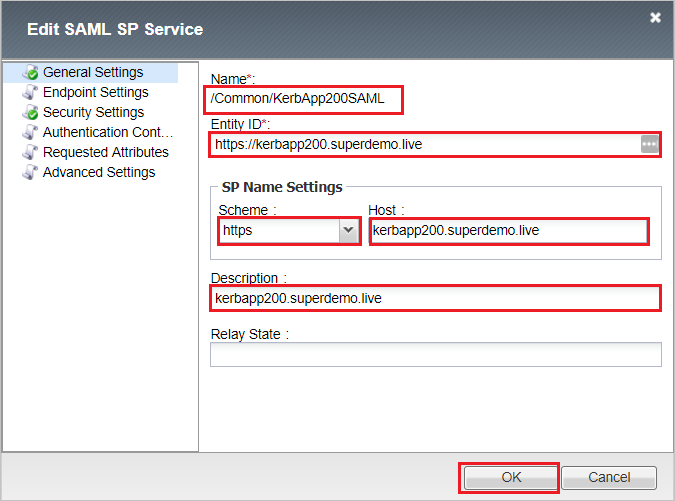The image size is (675, 501).
Task: Close the Edit SAML SP Service dialog
Action: (x=655, y=18)
